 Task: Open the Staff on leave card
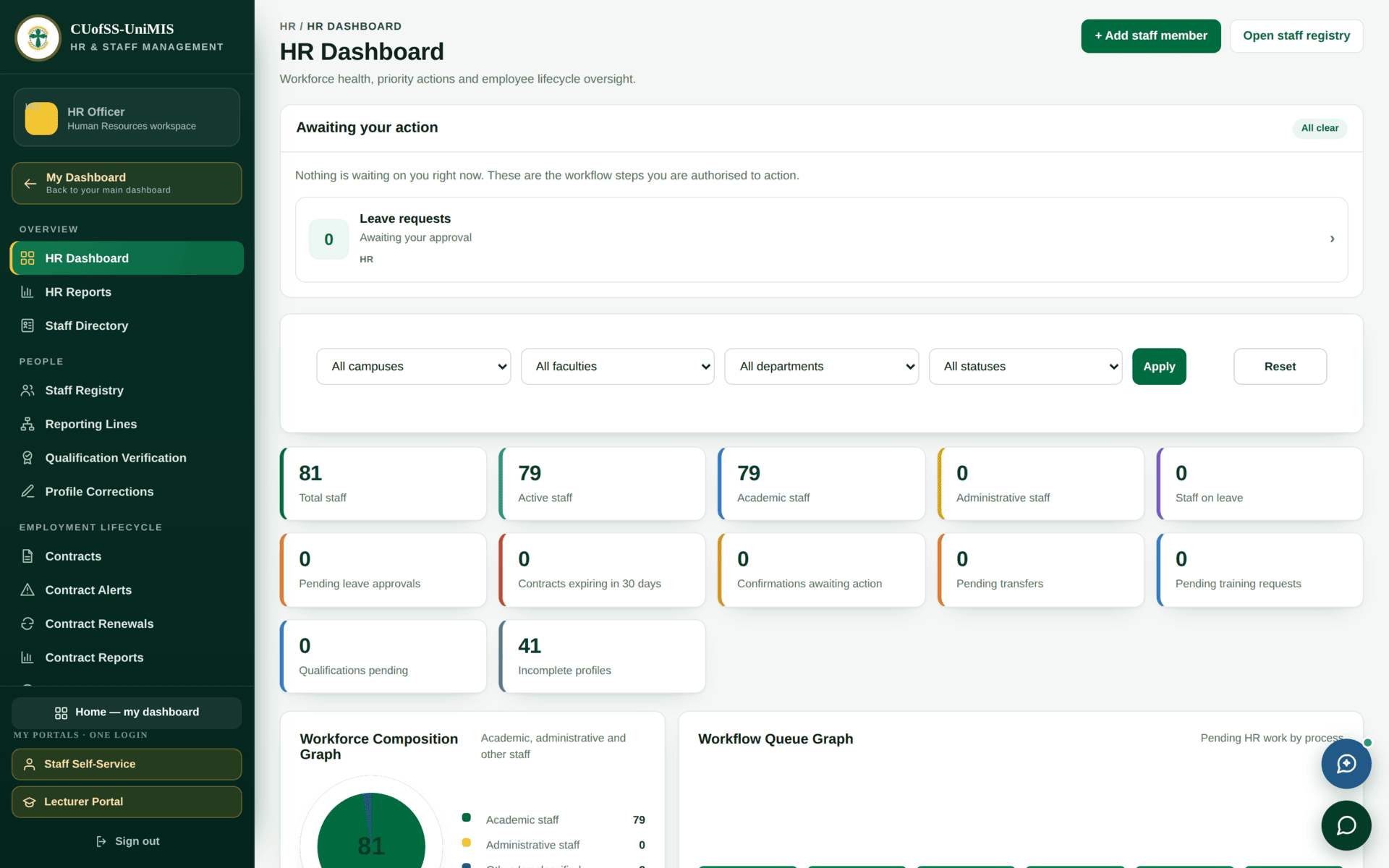point(1260,484)
